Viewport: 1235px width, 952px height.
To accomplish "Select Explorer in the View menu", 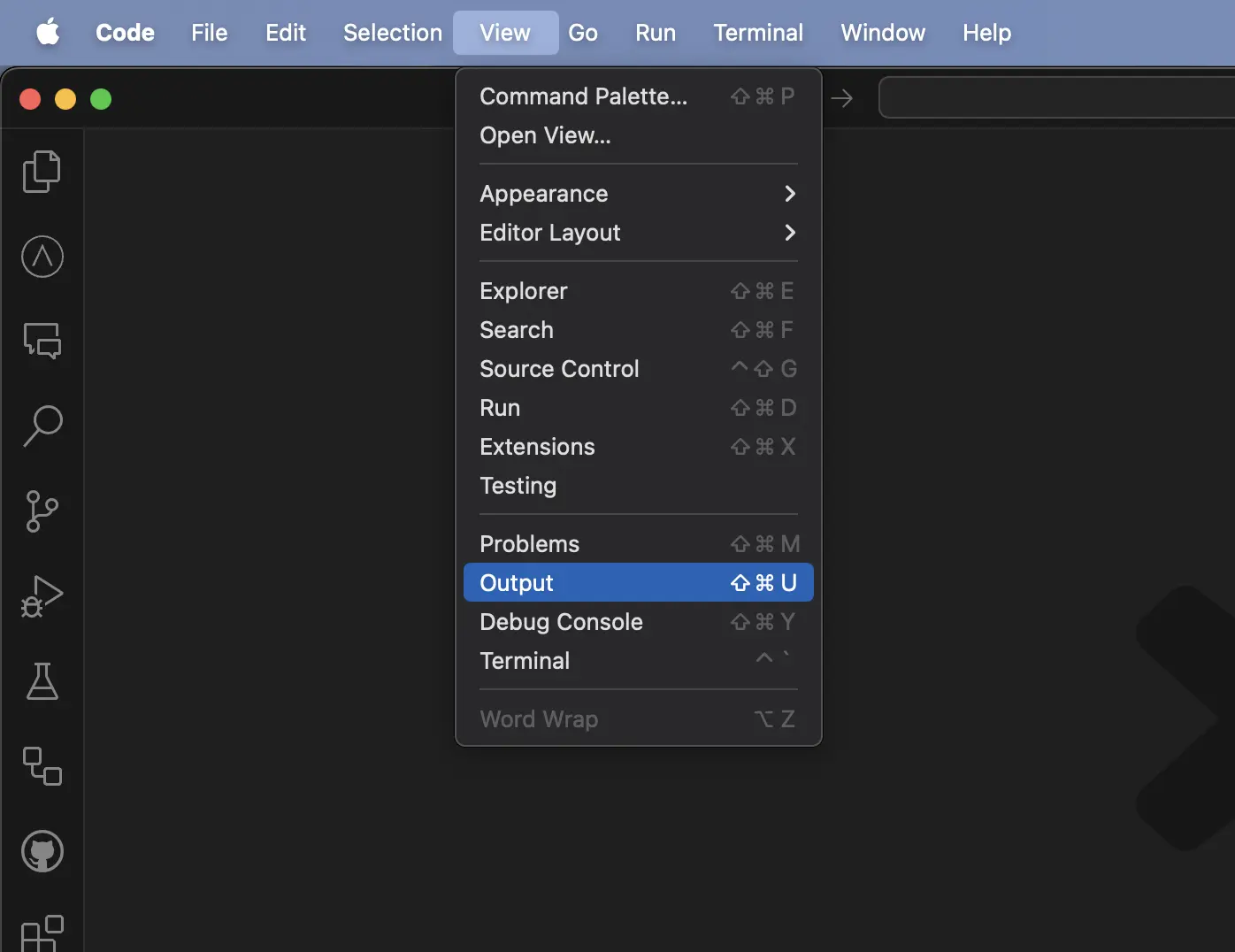I will click(x=638, y=291).
